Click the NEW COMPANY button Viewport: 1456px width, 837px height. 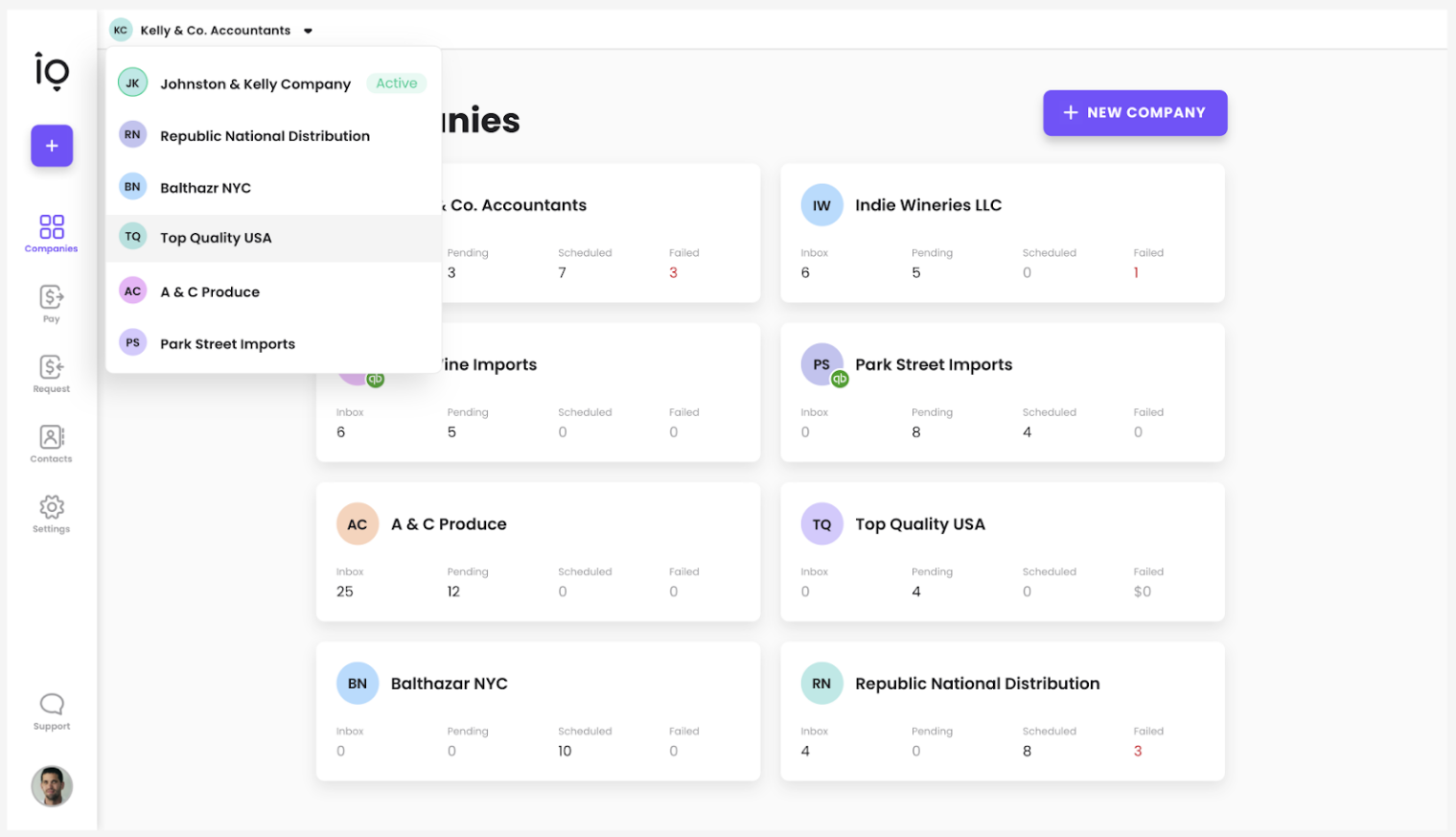1135,112
